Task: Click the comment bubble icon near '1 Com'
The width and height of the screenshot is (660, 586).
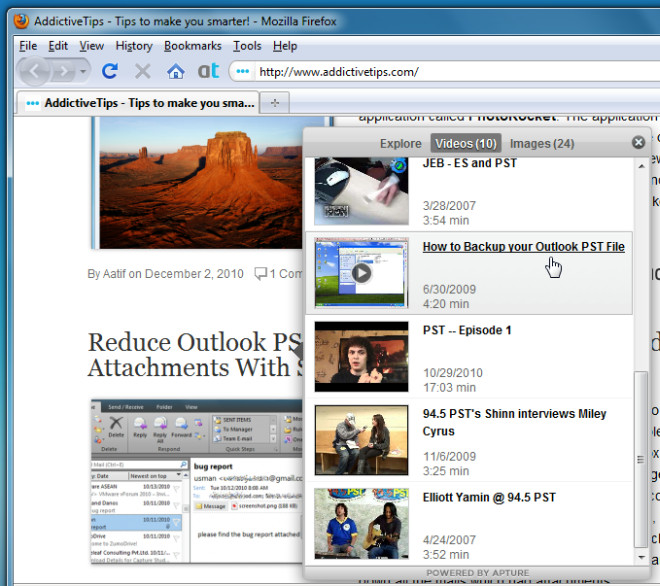Action: [261, 274]
